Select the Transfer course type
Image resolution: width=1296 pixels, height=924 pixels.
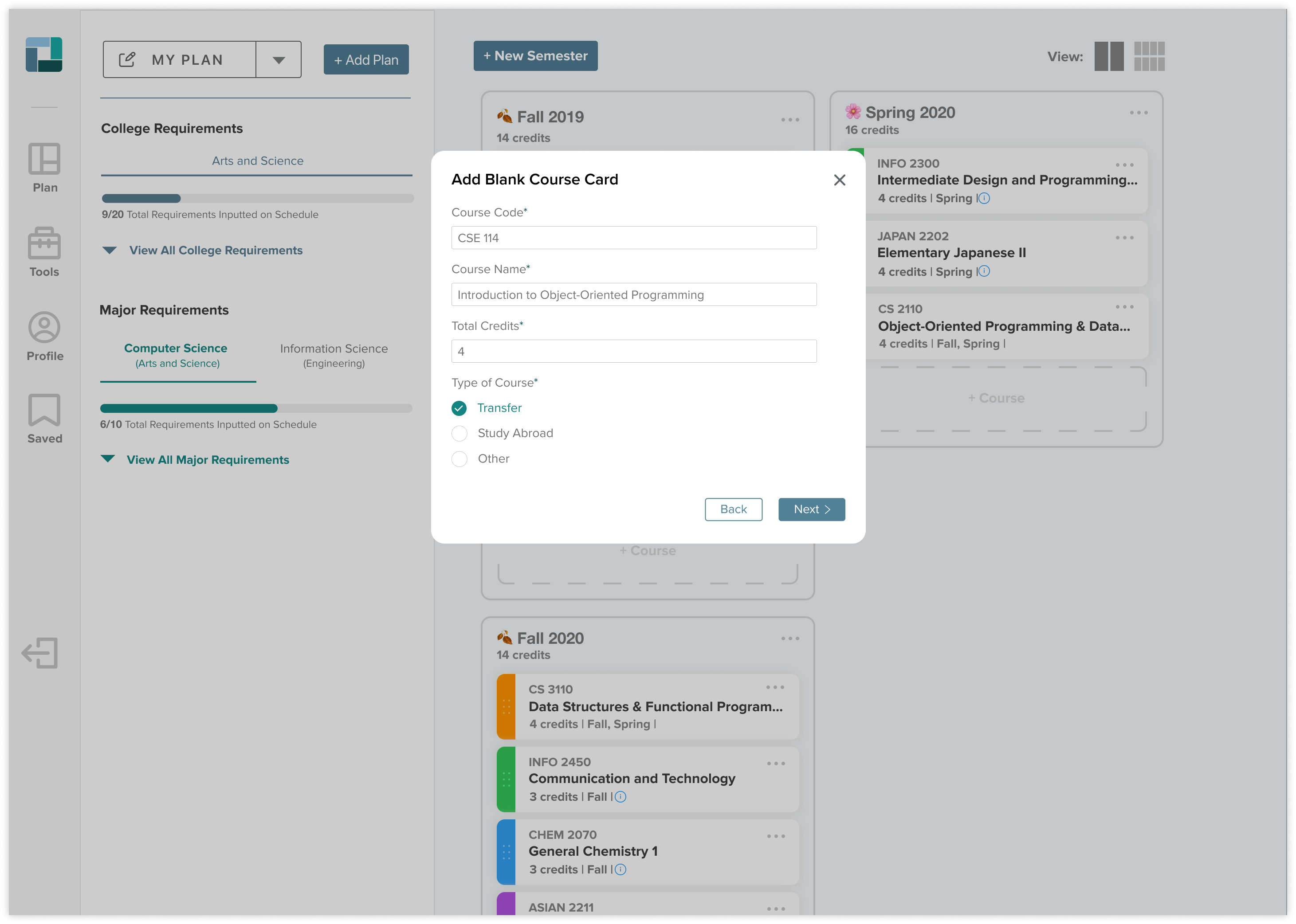pyautogui.click(x=459, y=408)
